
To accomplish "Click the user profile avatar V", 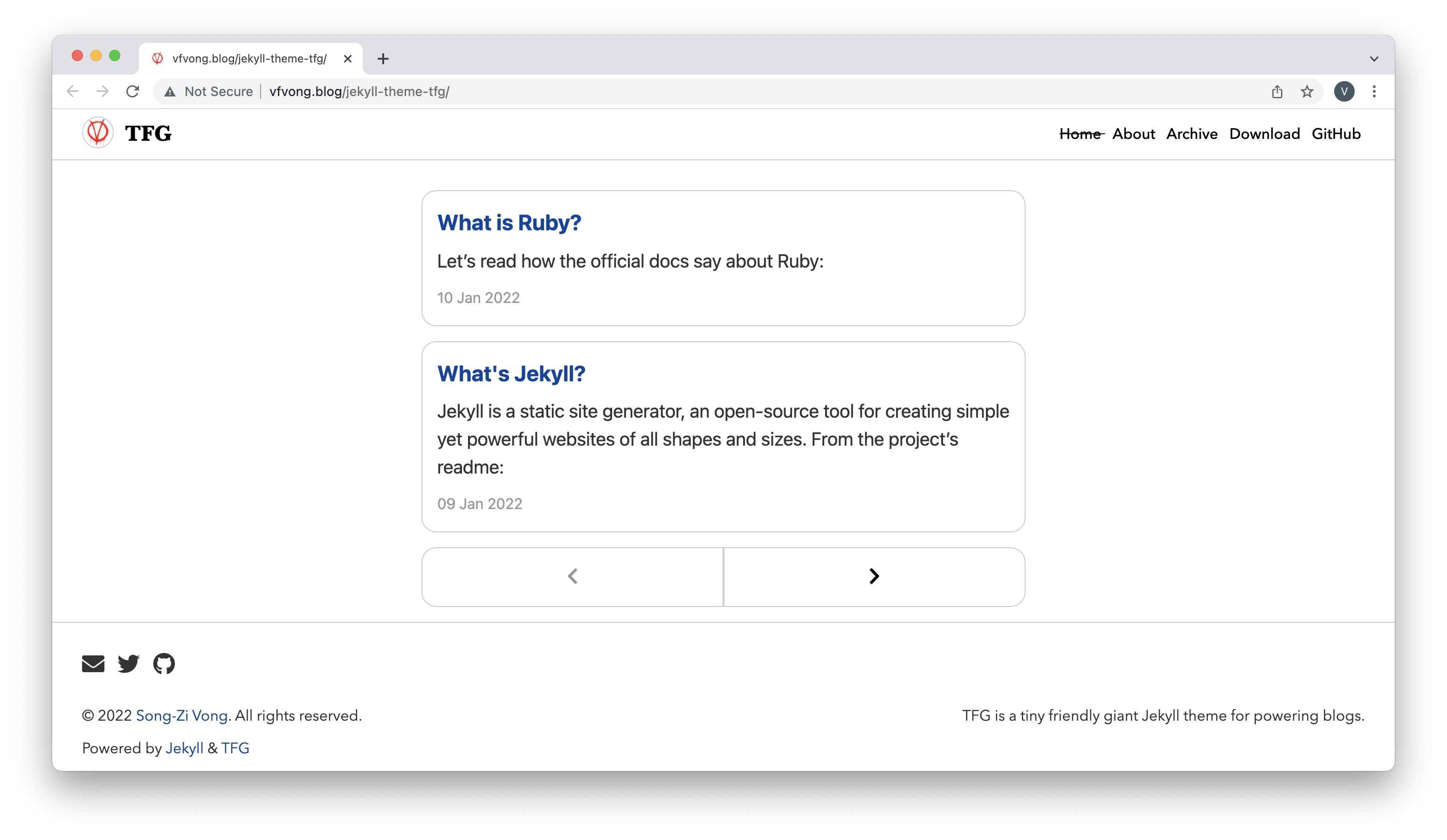I will [1344, 91].
